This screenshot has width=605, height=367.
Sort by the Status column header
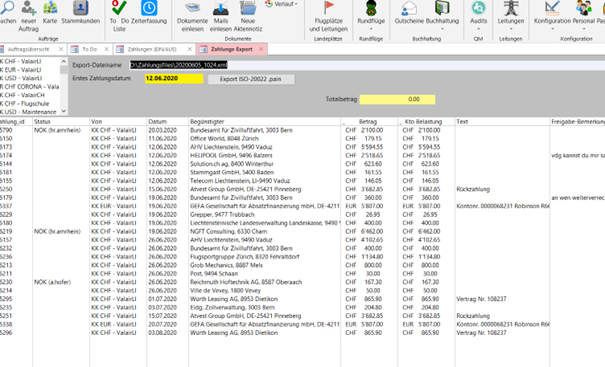pyautogui.click(x=61, y=122)
